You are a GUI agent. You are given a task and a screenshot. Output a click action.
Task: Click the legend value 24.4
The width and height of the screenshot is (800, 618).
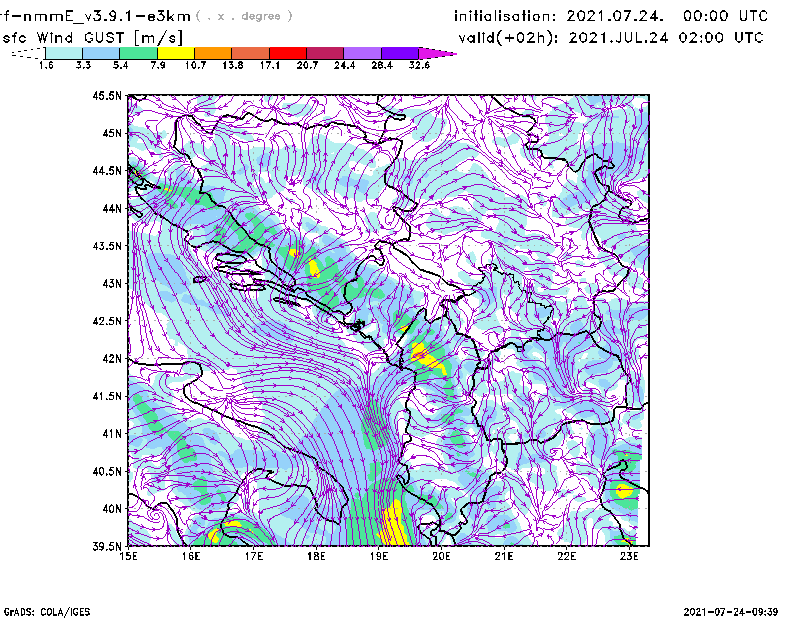coord(344,65)
